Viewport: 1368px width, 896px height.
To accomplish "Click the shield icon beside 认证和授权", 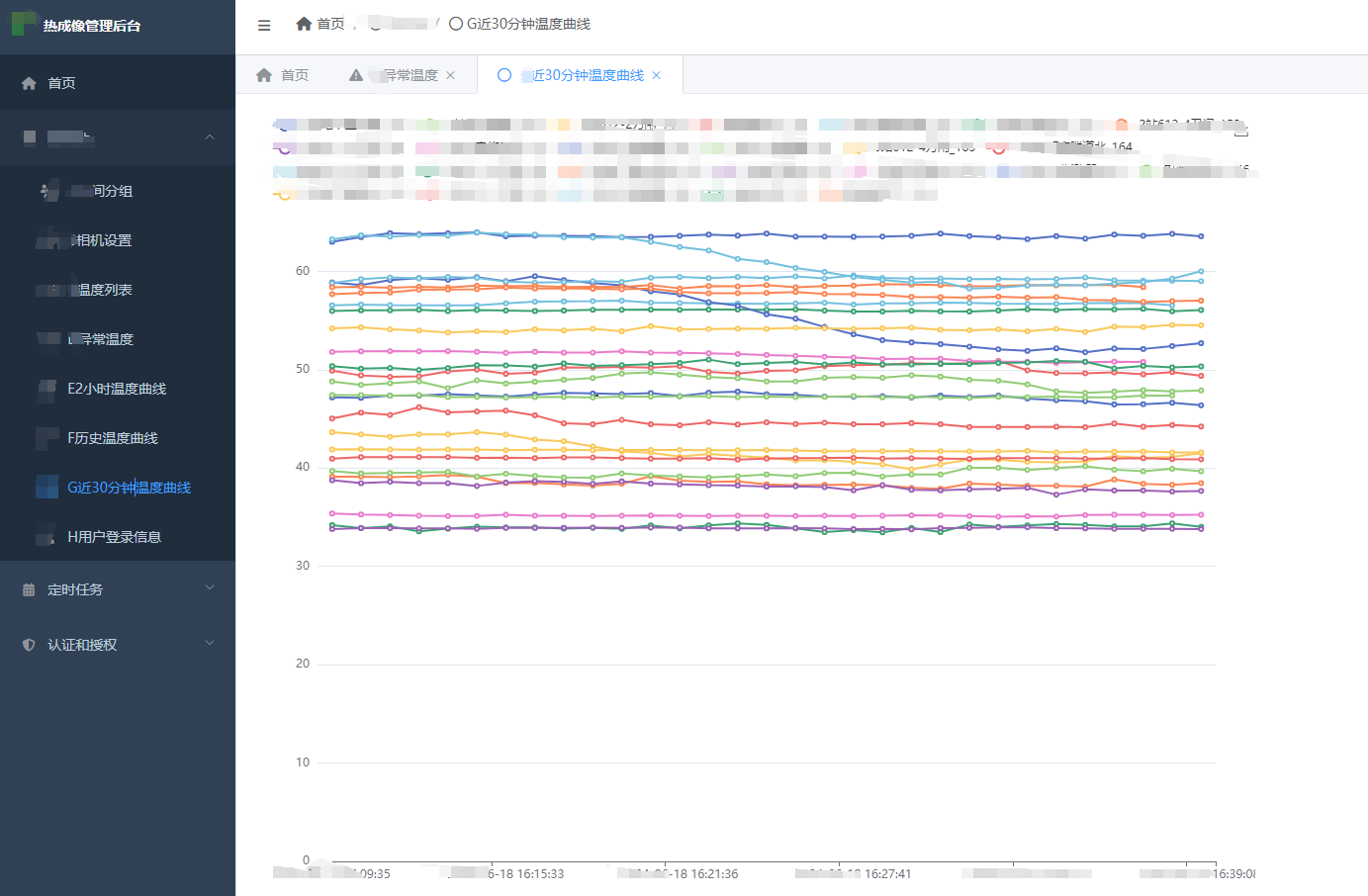I will pyautogui.click(x=29, y=645).
